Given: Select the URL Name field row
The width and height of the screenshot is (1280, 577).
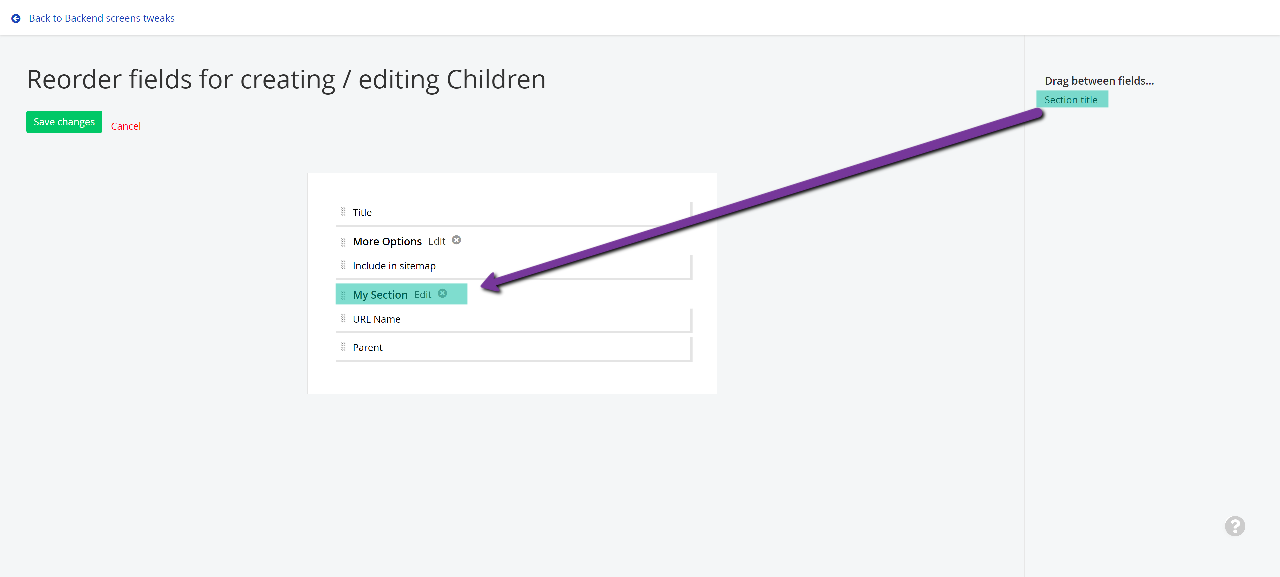Looking at the screenshot, I should point(514,320).
